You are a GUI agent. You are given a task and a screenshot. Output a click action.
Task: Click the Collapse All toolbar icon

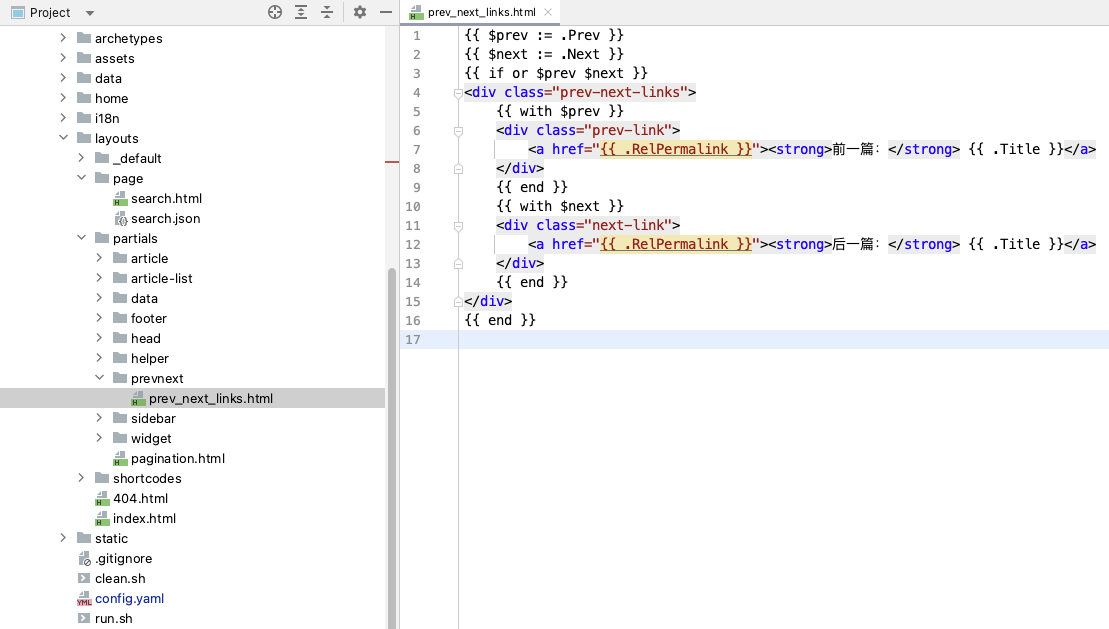[327, 12]
